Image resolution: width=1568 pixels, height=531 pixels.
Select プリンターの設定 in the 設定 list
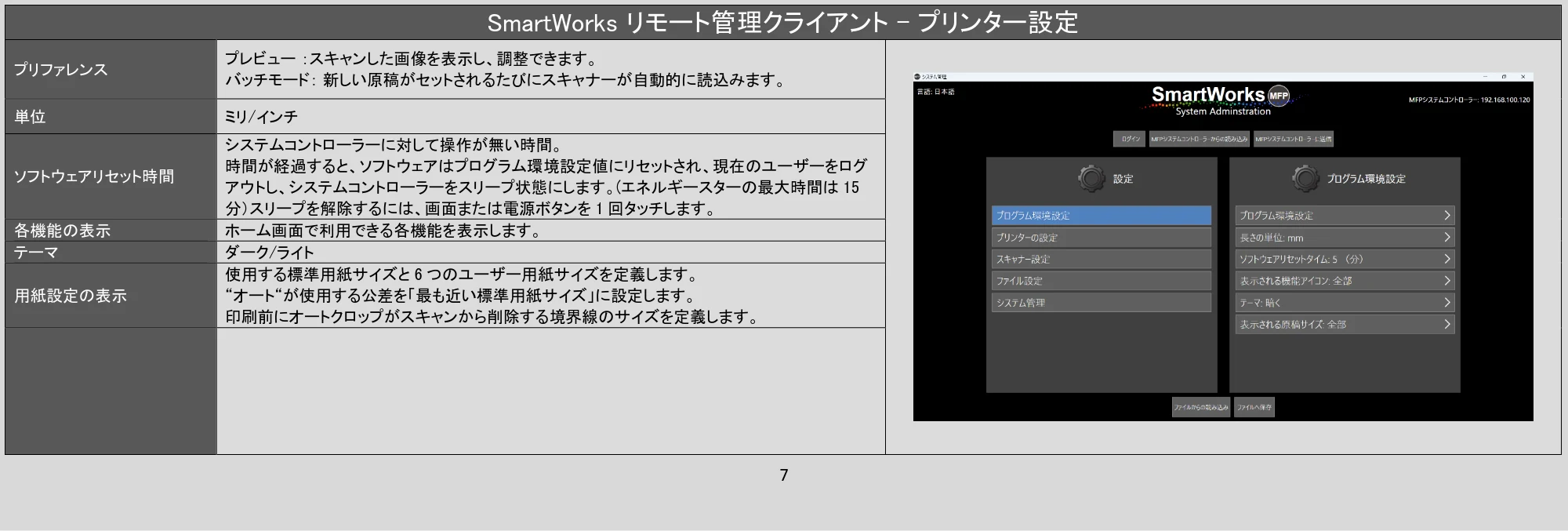coord(1102,237)
